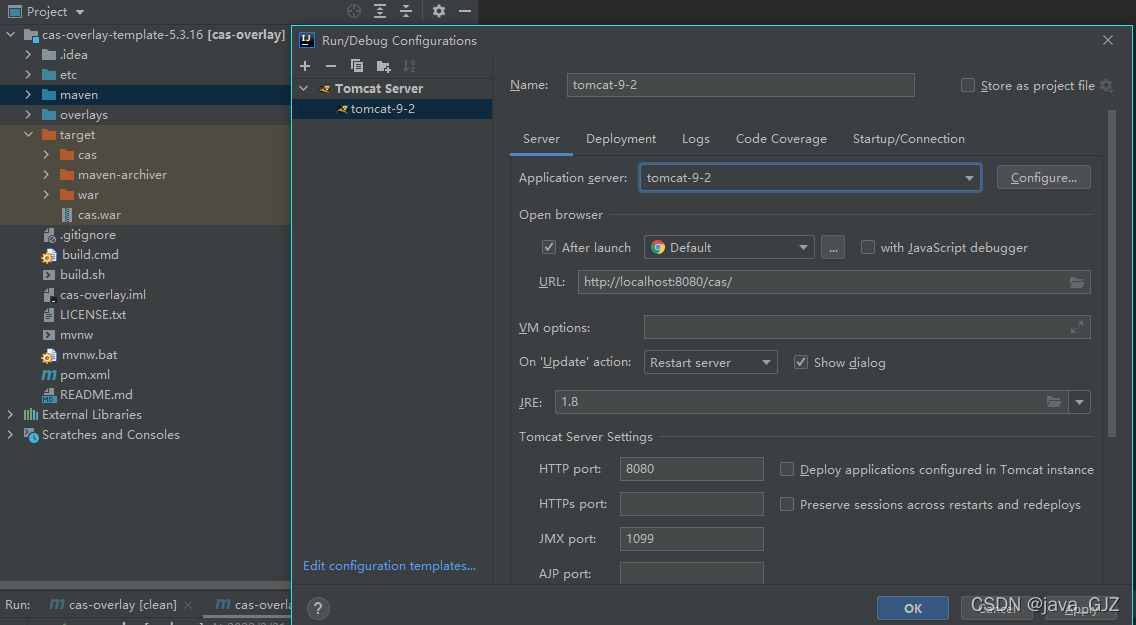The height and width of the screenshot is (625, 1136).
Task: Click the JMX port field
Action: [692, 539]
